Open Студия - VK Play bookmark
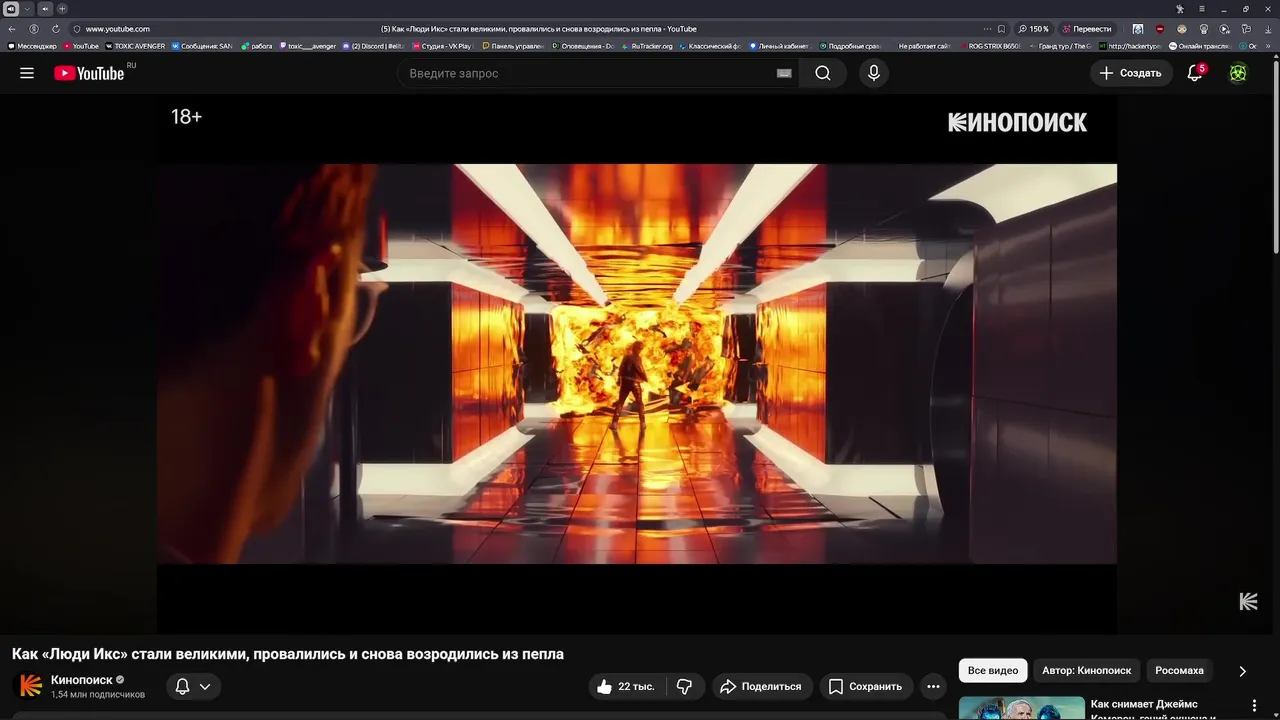The height and width of the screenshot is (720, 1280). 442,46
